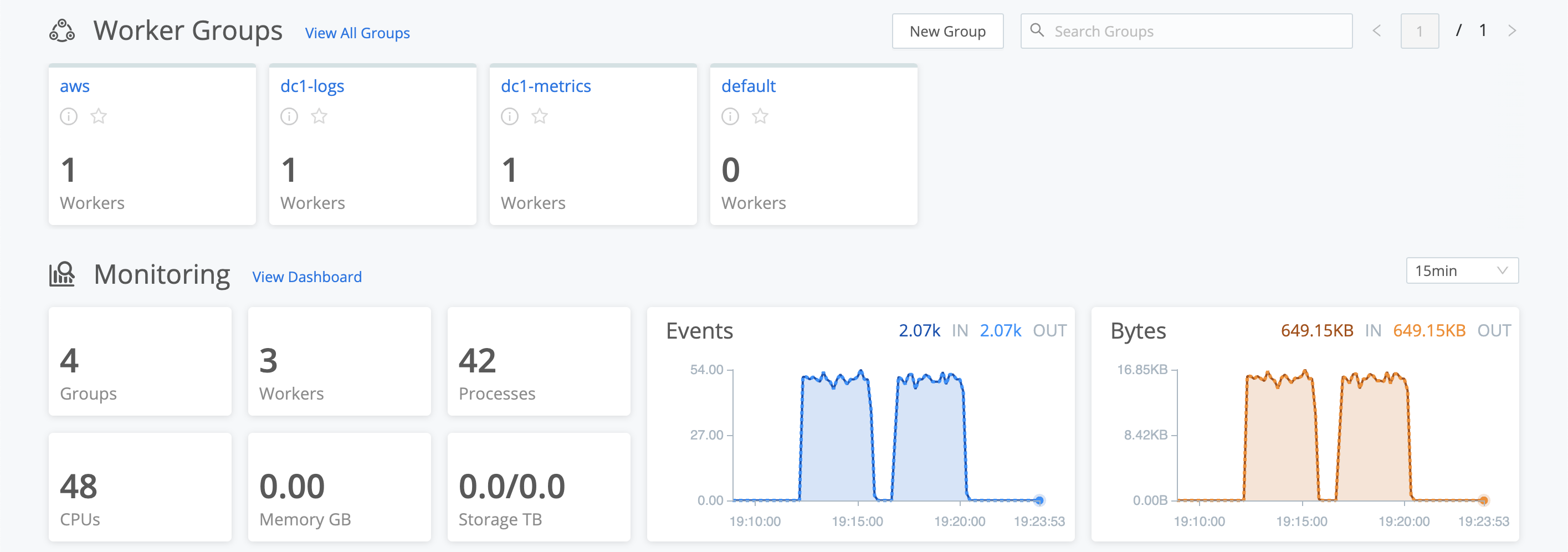Click the search magnifier icon
The height and width of the screenshot is (552, 1568).
point(1037,30)
